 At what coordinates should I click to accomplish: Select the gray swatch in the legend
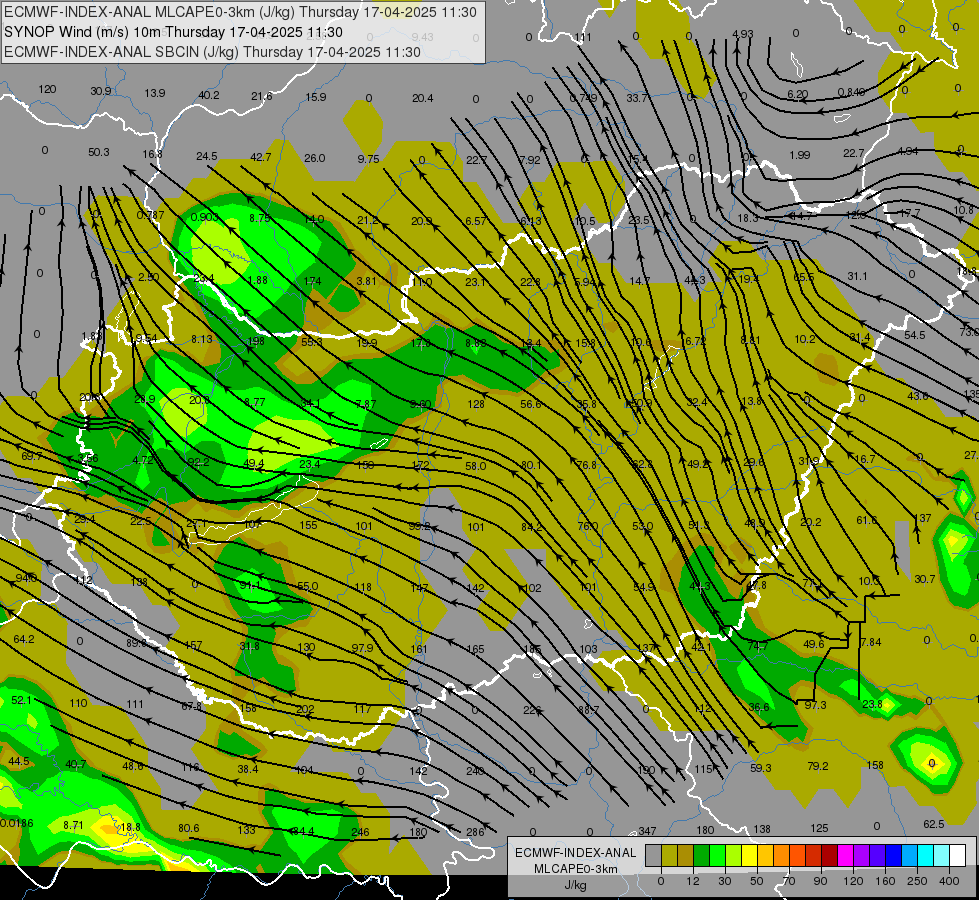(x=653, y=855)
